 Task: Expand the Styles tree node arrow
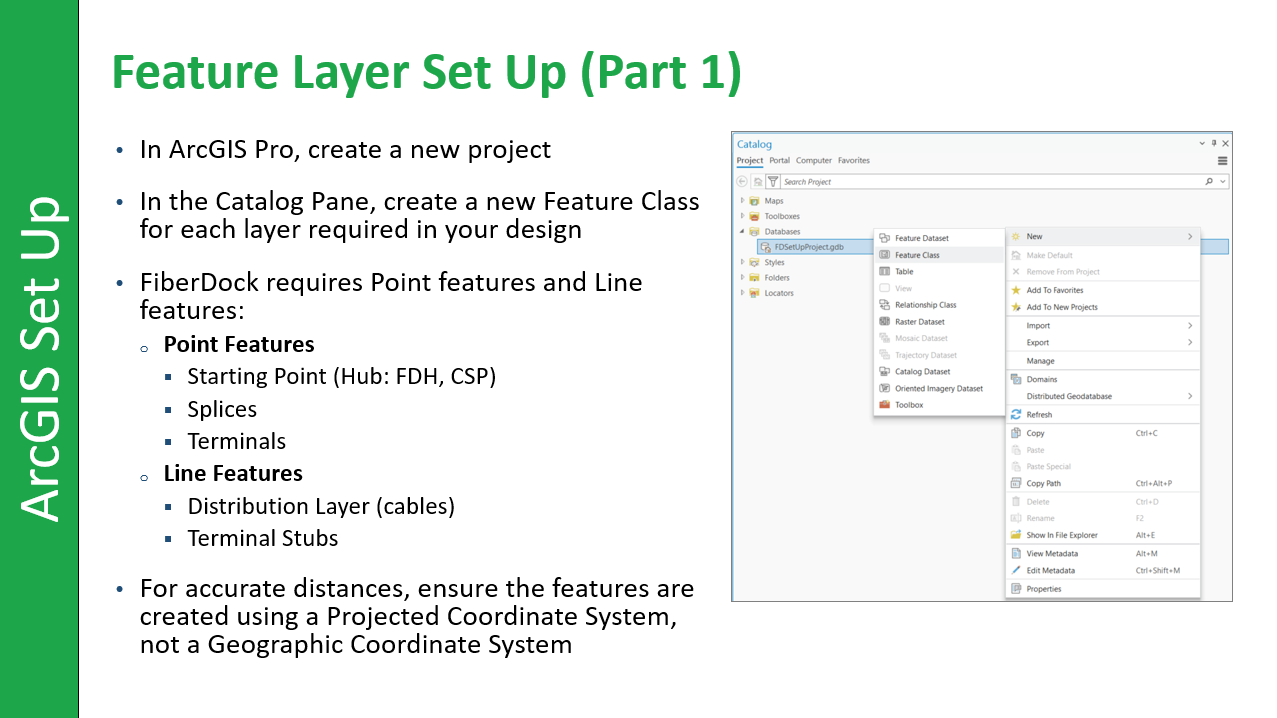pos(742,262)
